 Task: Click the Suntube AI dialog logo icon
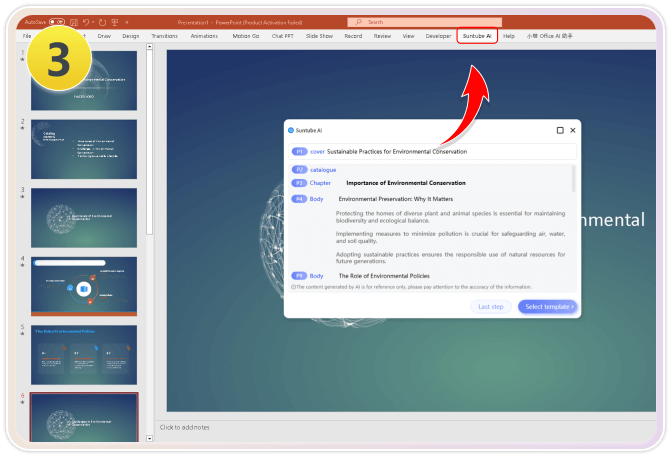291,130
